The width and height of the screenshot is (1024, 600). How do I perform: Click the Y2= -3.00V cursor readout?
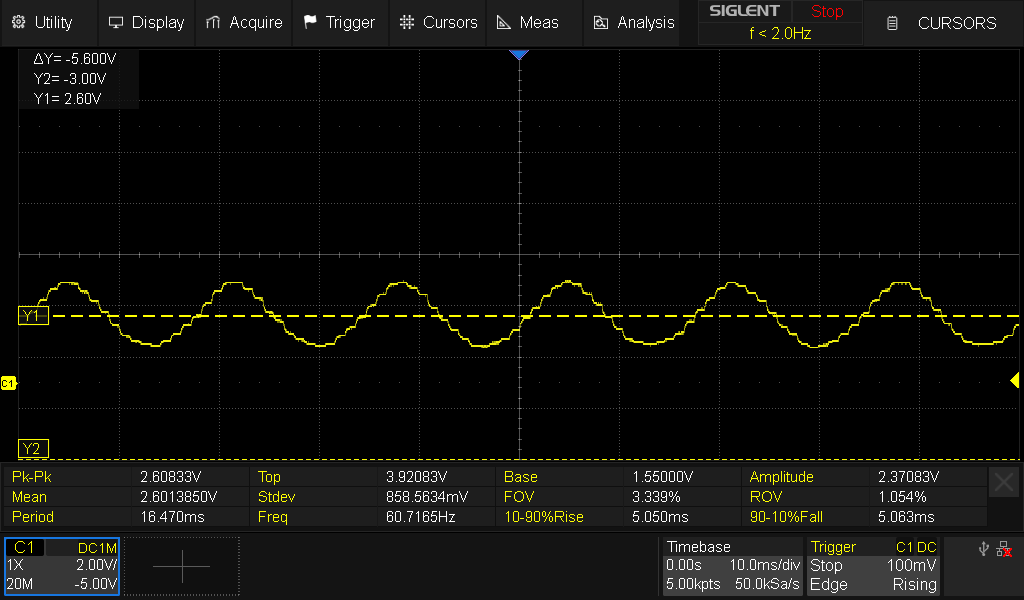pyautogui.click(x=70, y=79)
